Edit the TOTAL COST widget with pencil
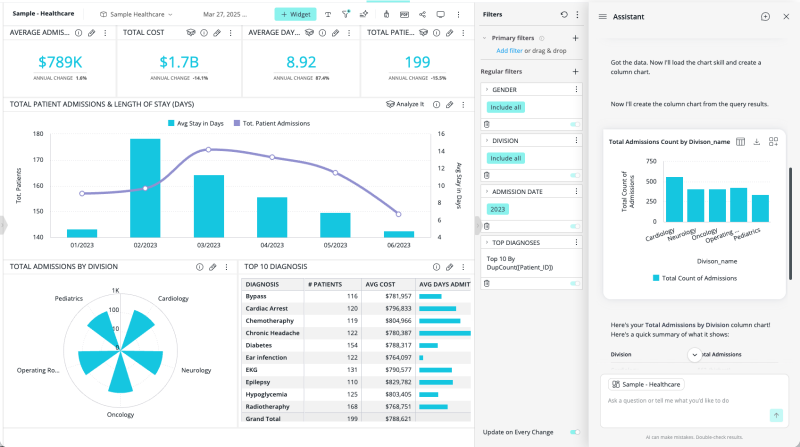Screen dimensions: 800x447 217,33
